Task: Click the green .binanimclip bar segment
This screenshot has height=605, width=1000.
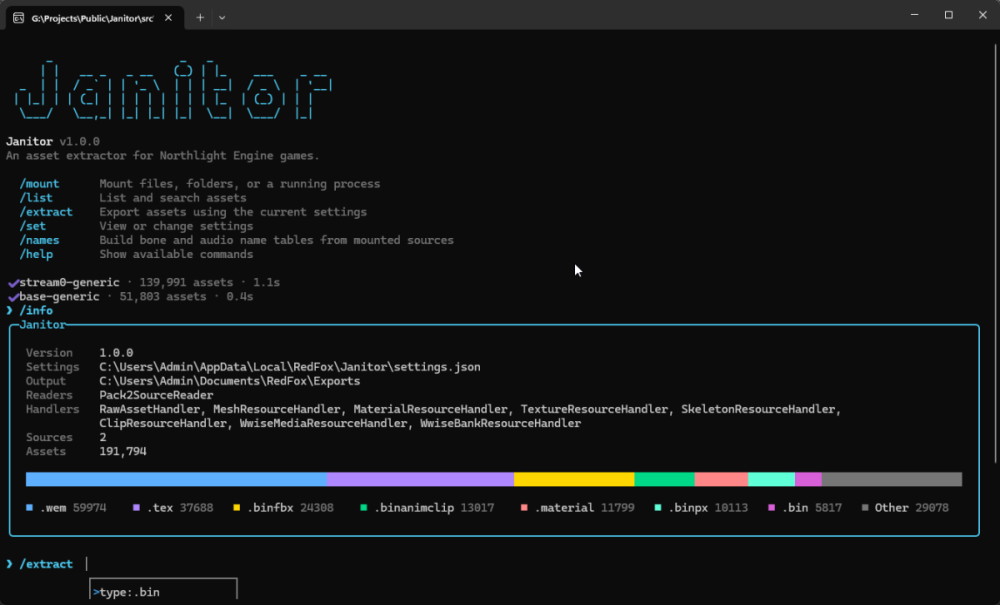Action: (665, 479)
